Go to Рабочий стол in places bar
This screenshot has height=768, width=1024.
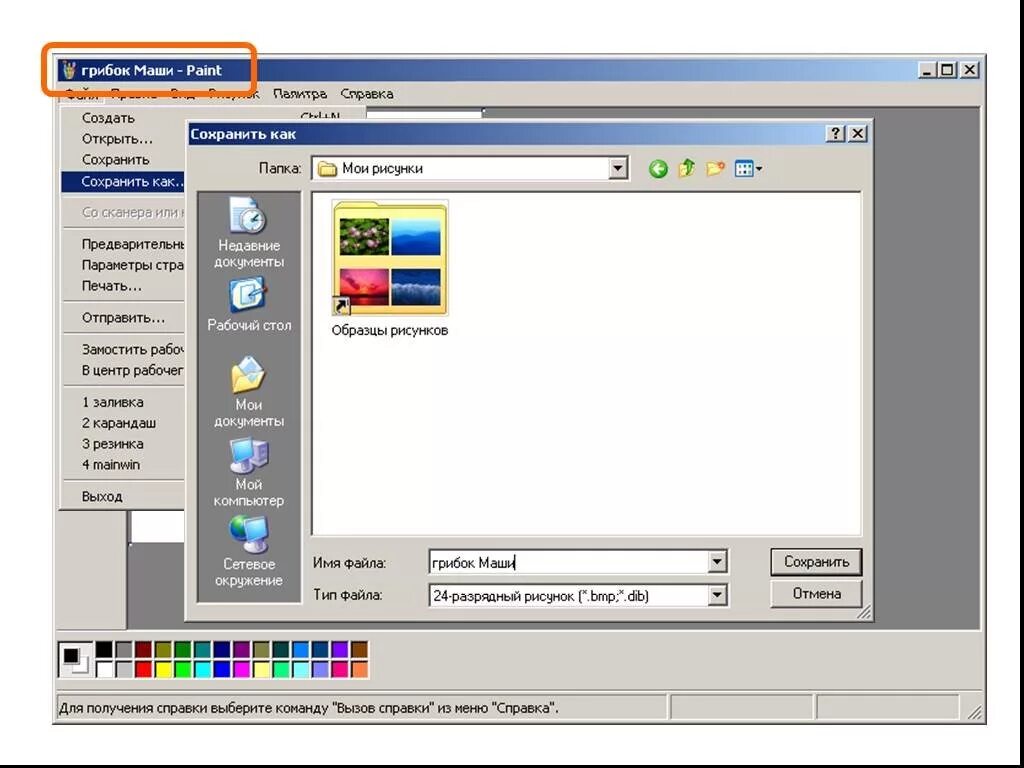(x=249, y=305)
